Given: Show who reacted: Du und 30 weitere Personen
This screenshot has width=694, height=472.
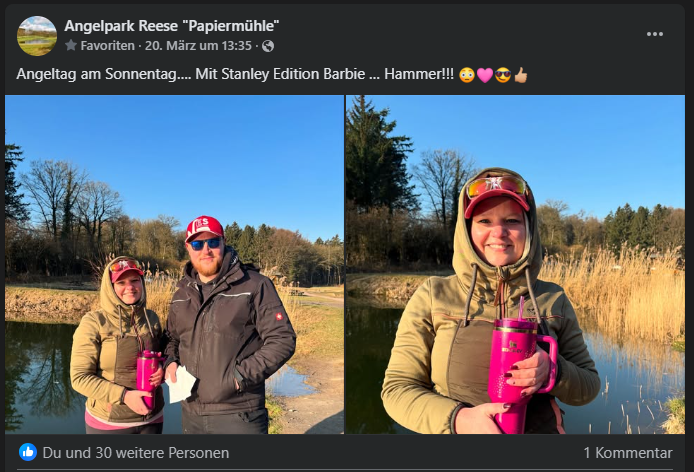Looking at the screenshot, I should pos(136,453).
